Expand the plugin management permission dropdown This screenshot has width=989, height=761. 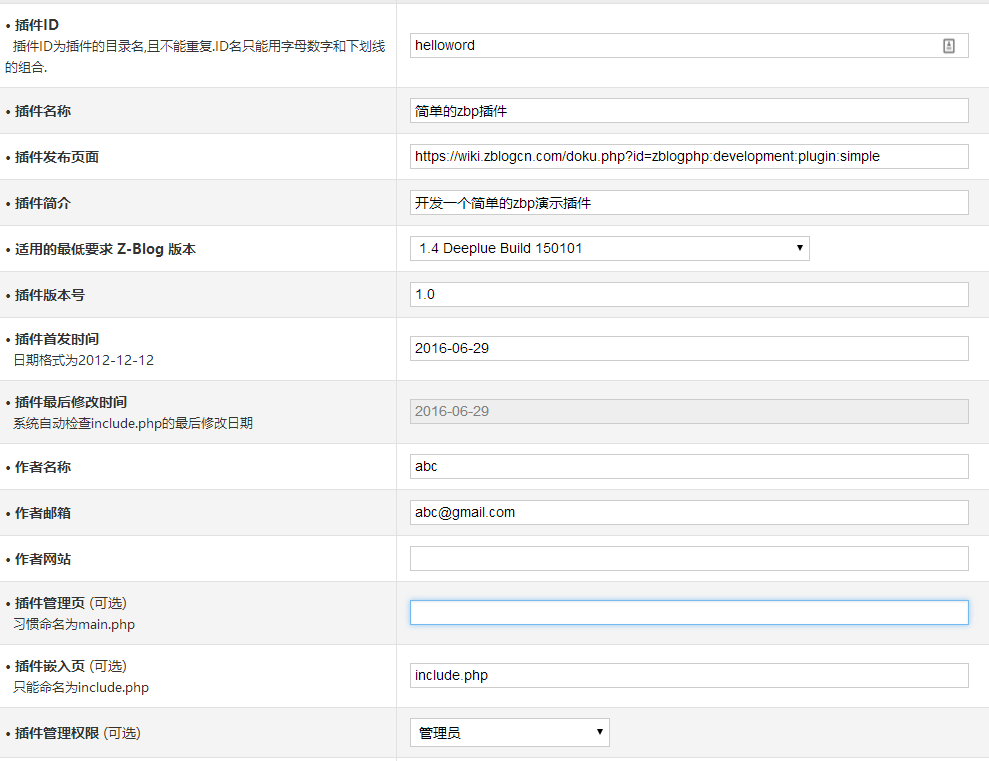(x=510, y=733)
